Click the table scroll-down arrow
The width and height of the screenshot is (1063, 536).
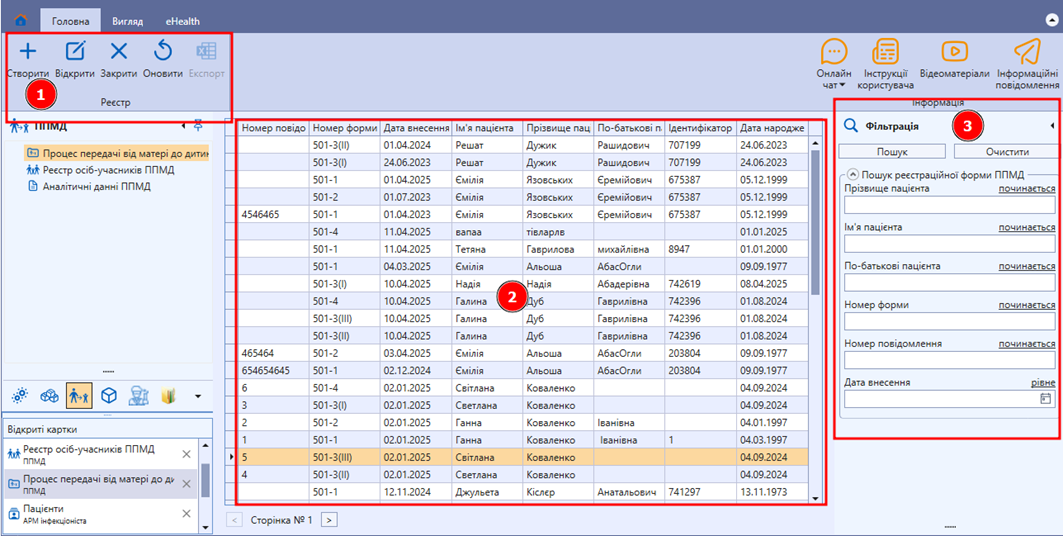point(816,497)
